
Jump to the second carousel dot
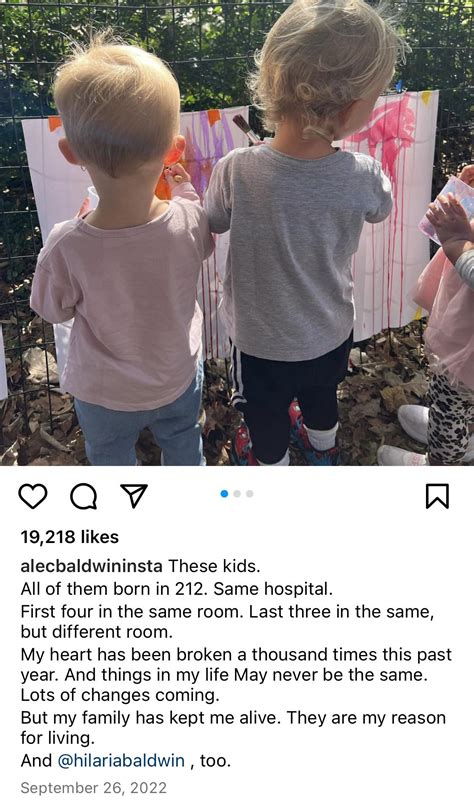point(237,494)
